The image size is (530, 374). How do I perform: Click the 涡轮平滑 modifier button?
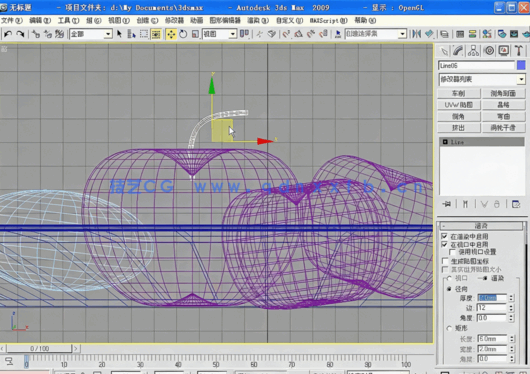[x=503, y=128]
